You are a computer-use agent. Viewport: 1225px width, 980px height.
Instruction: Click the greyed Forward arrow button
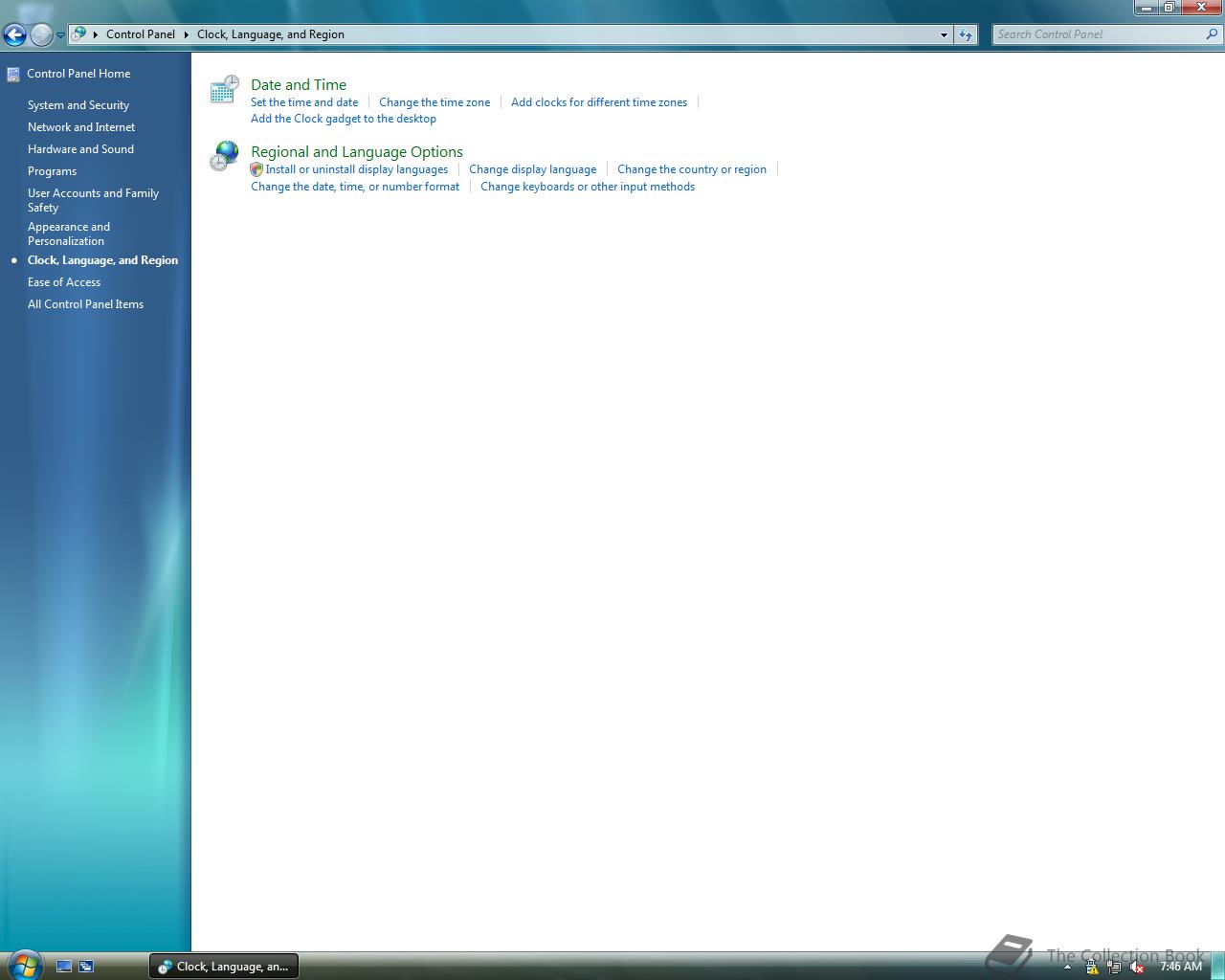point(41,35)
